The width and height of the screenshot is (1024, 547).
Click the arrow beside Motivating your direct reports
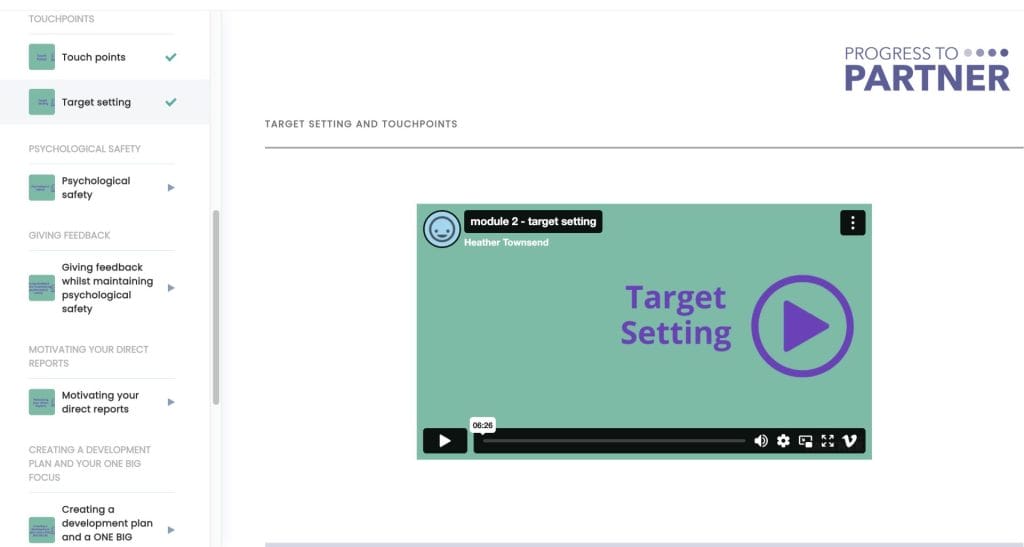coord(171,402)
